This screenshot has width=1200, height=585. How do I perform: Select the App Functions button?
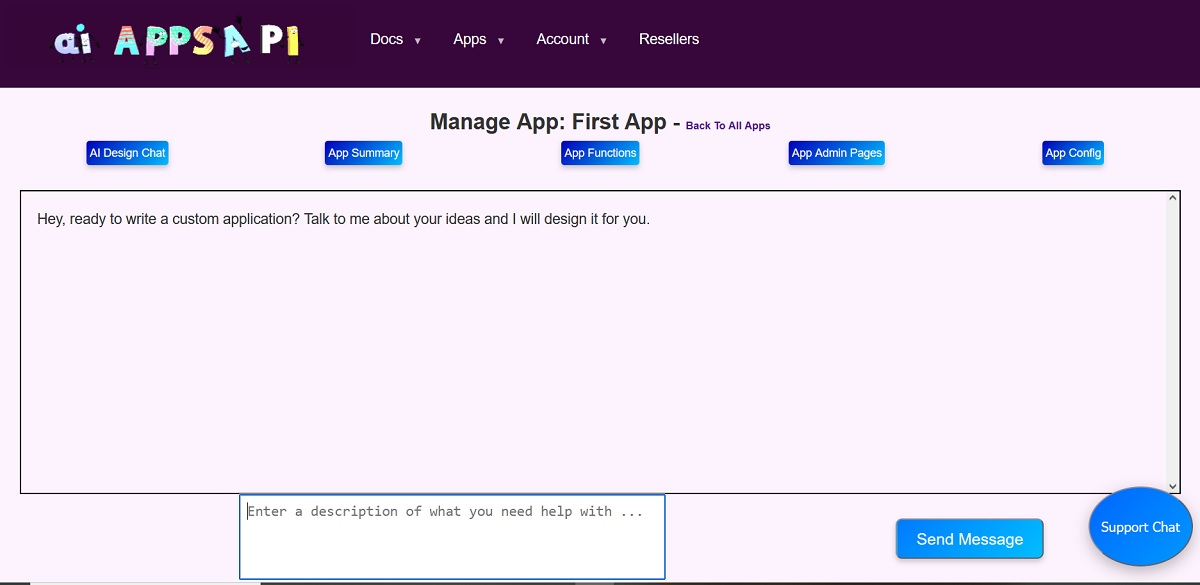(x=600, y=153)
